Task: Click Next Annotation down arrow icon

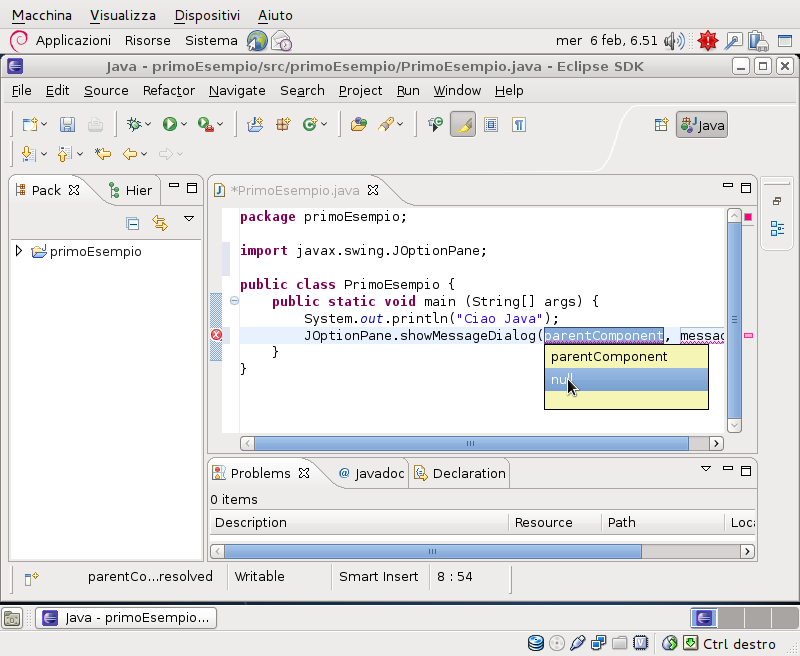Action: coord(28,154)
